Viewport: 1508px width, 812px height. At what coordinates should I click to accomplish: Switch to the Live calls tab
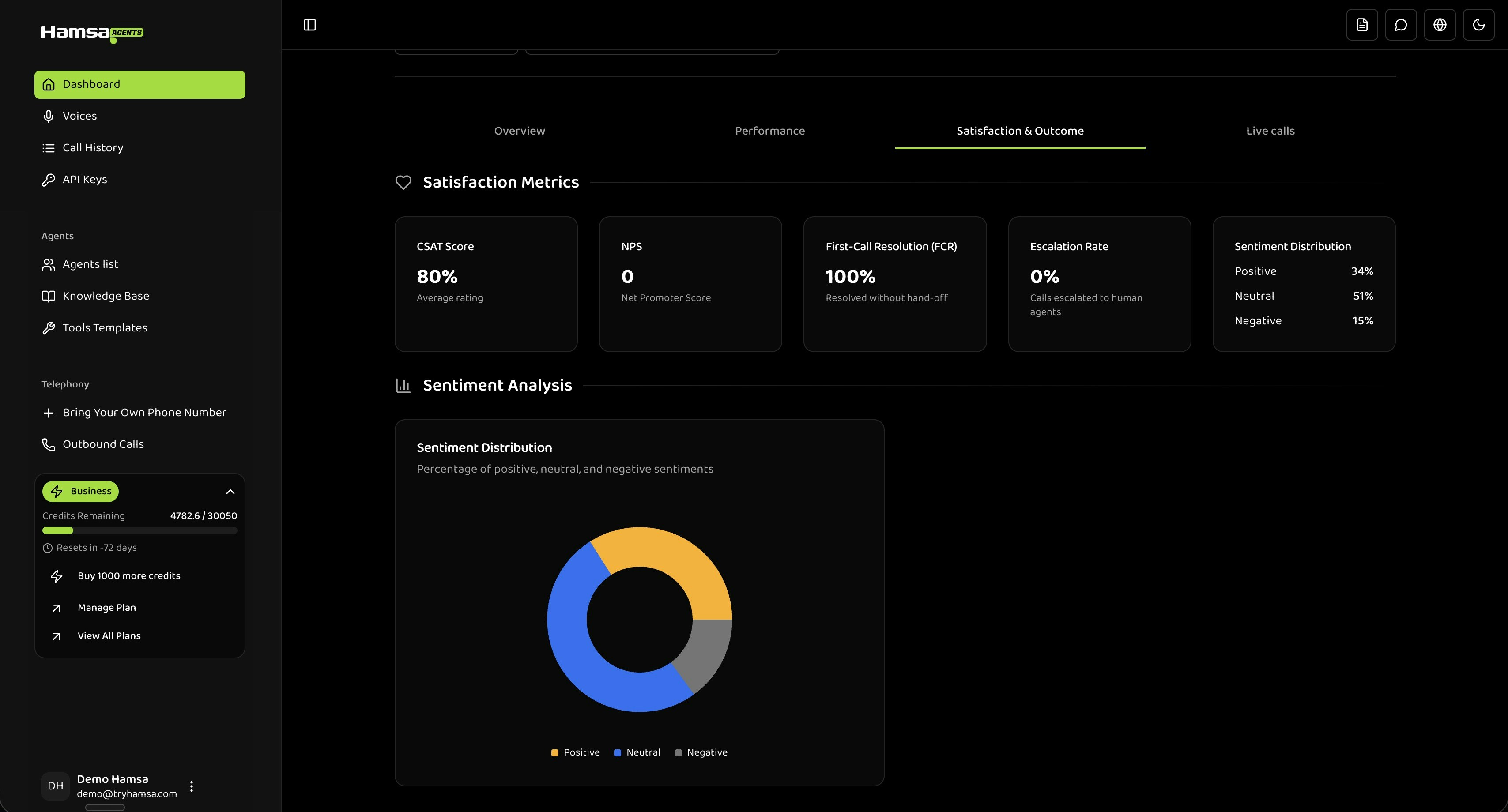[1270, 131]
